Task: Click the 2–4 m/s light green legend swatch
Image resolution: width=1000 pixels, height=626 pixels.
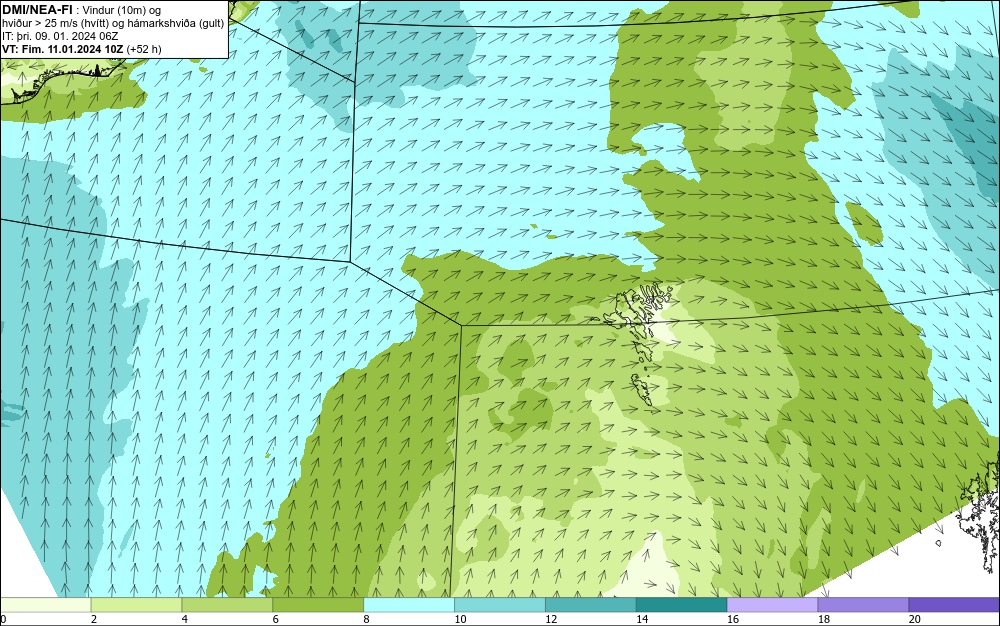Action: tap(136, 604)
